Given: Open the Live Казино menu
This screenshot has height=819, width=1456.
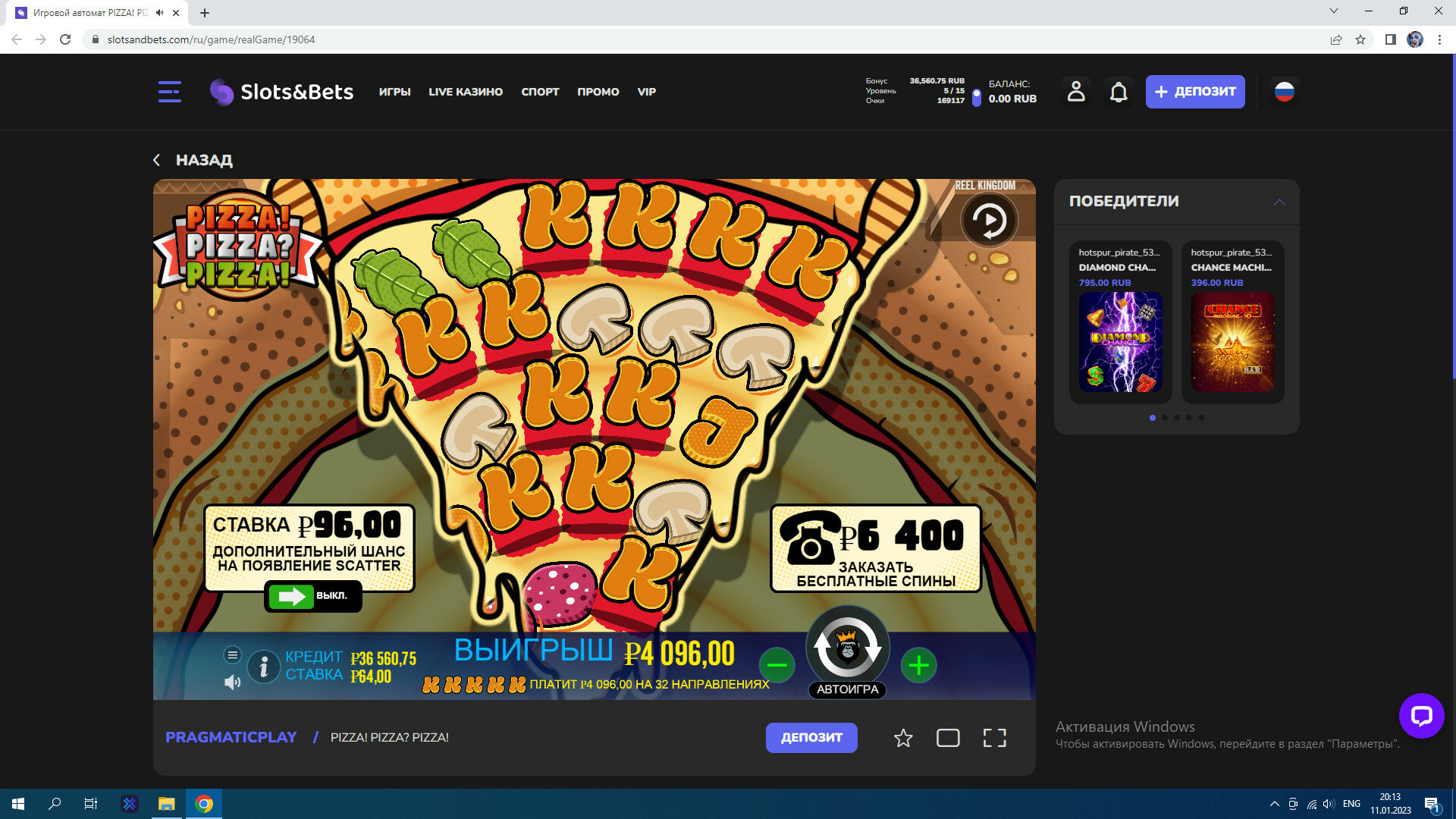Looking at the screenshot, I should 465,92.
